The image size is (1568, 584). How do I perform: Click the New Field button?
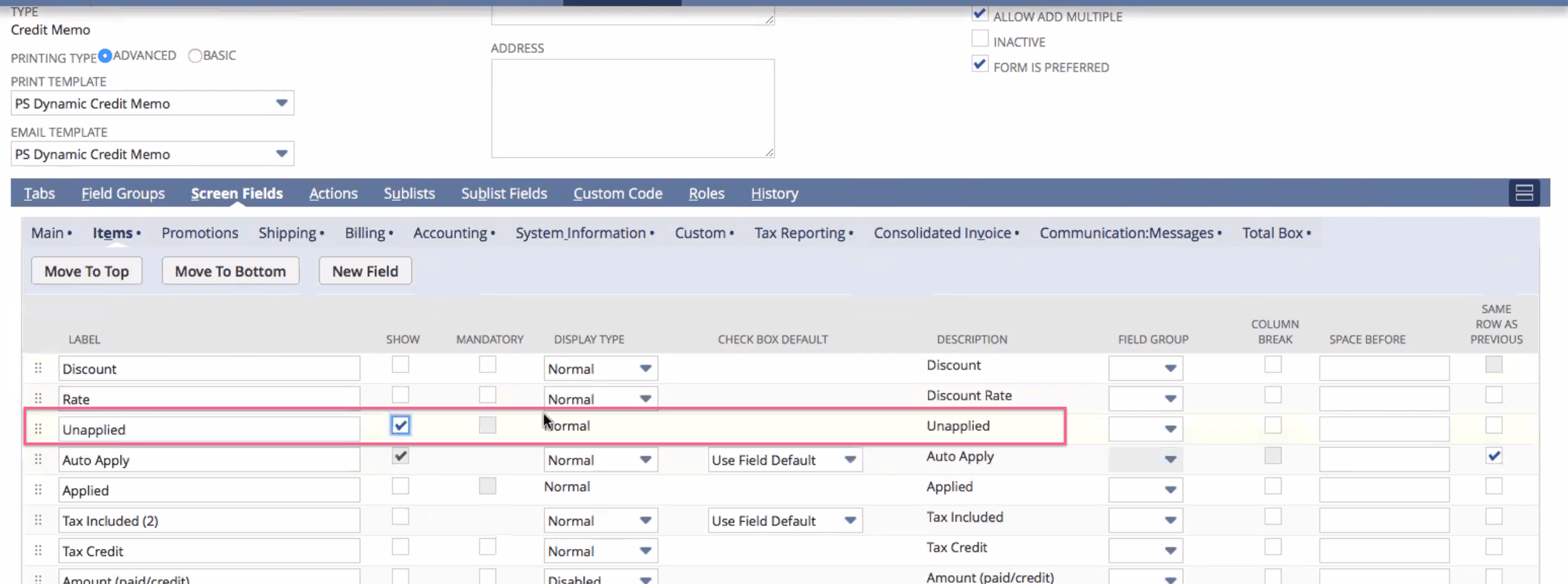(365, 270)
